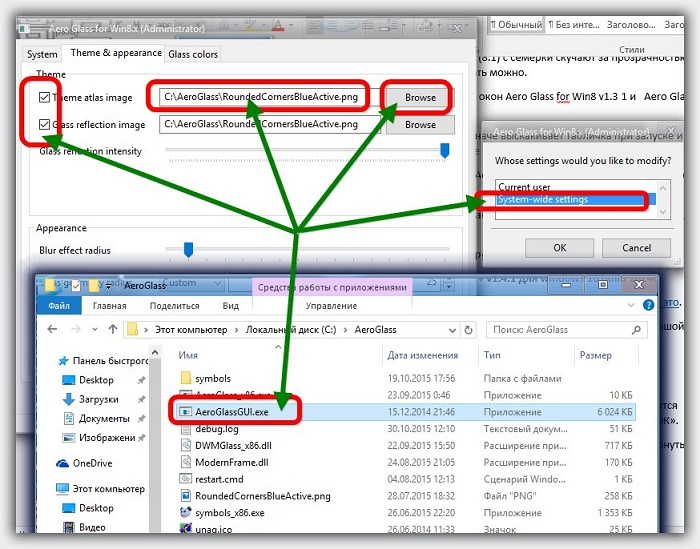Sort files by the Тип column

click(x=526, y=355)
